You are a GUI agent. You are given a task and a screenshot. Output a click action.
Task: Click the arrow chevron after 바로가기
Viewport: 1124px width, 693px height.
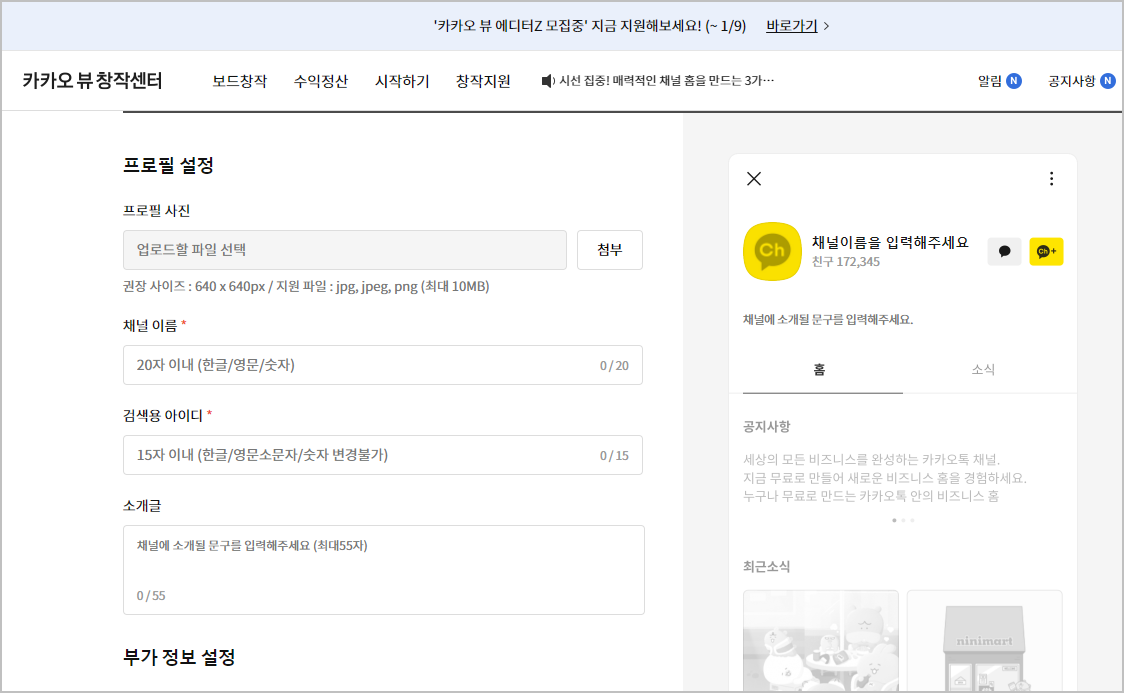(827, 26)
